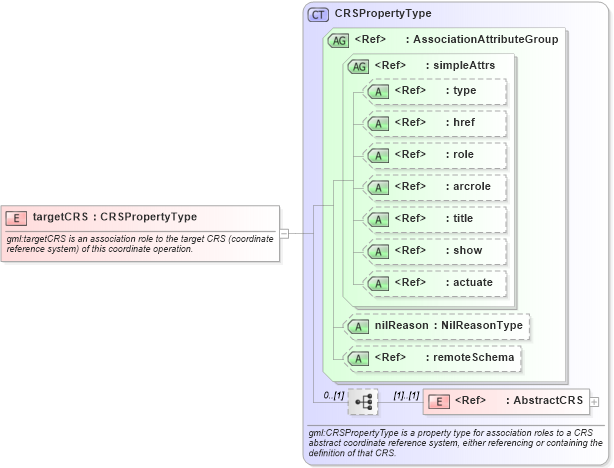Click the E icon of AbstractCRS element

[439, 402]
